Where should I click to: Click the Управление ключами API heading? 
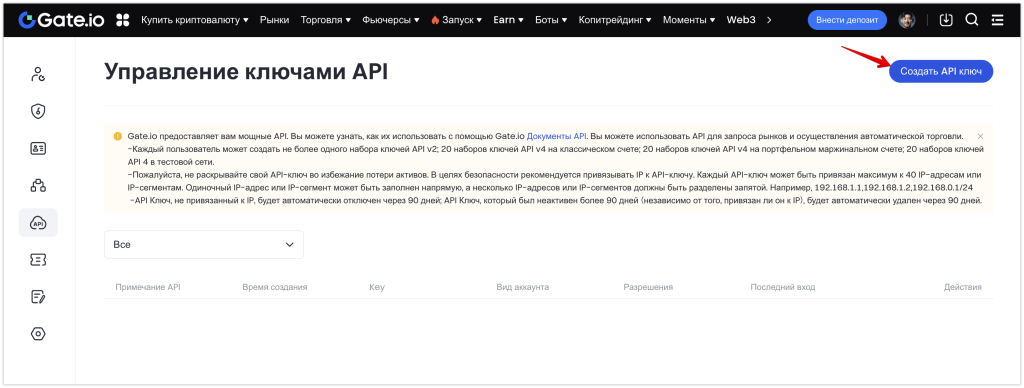[x=246, y=72]
